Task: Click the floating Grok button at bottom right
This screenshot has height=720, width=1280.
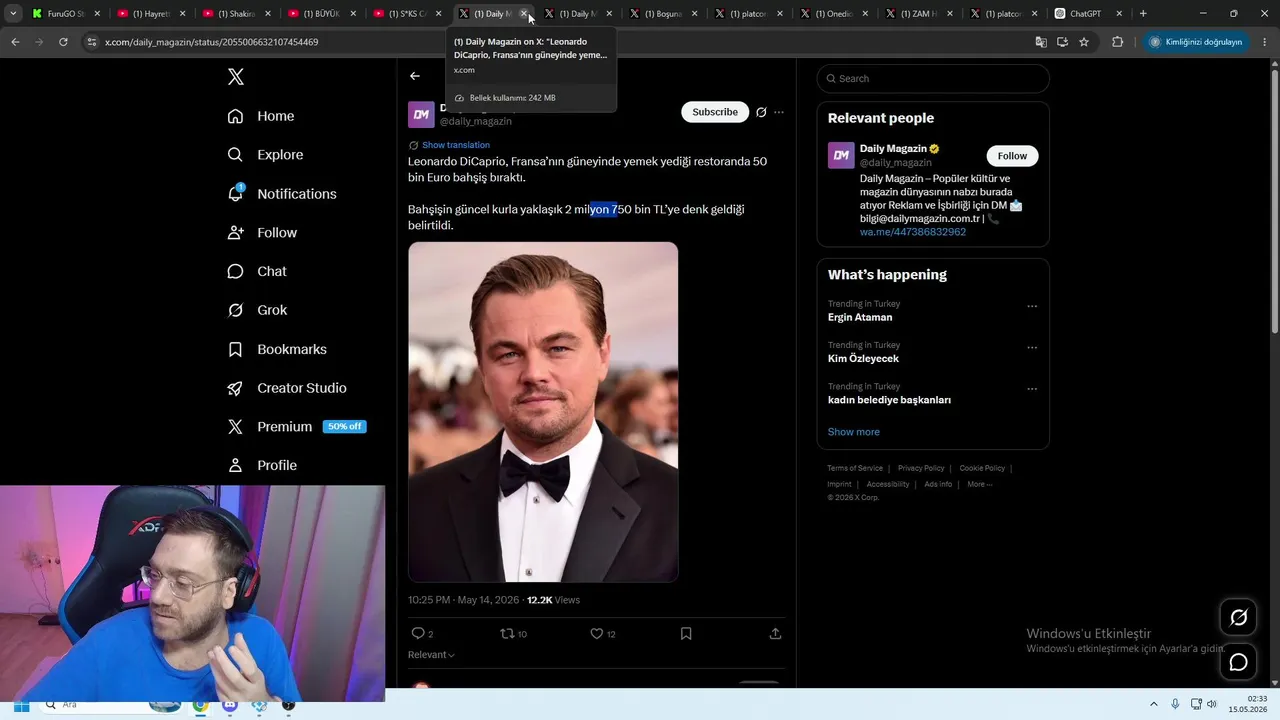Action: [1238, 618]
